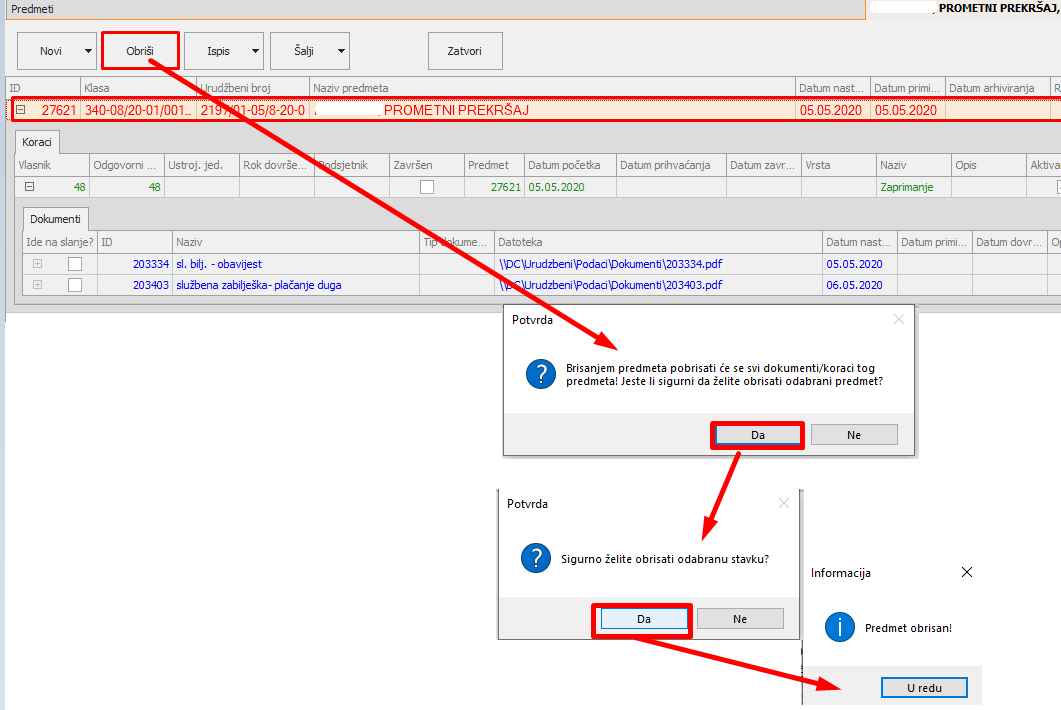Click the question mark icon in the Brisanjem predmeta dialog
Image resolution: width=1061 pixels, height=710 pixels.
point(540,375)
